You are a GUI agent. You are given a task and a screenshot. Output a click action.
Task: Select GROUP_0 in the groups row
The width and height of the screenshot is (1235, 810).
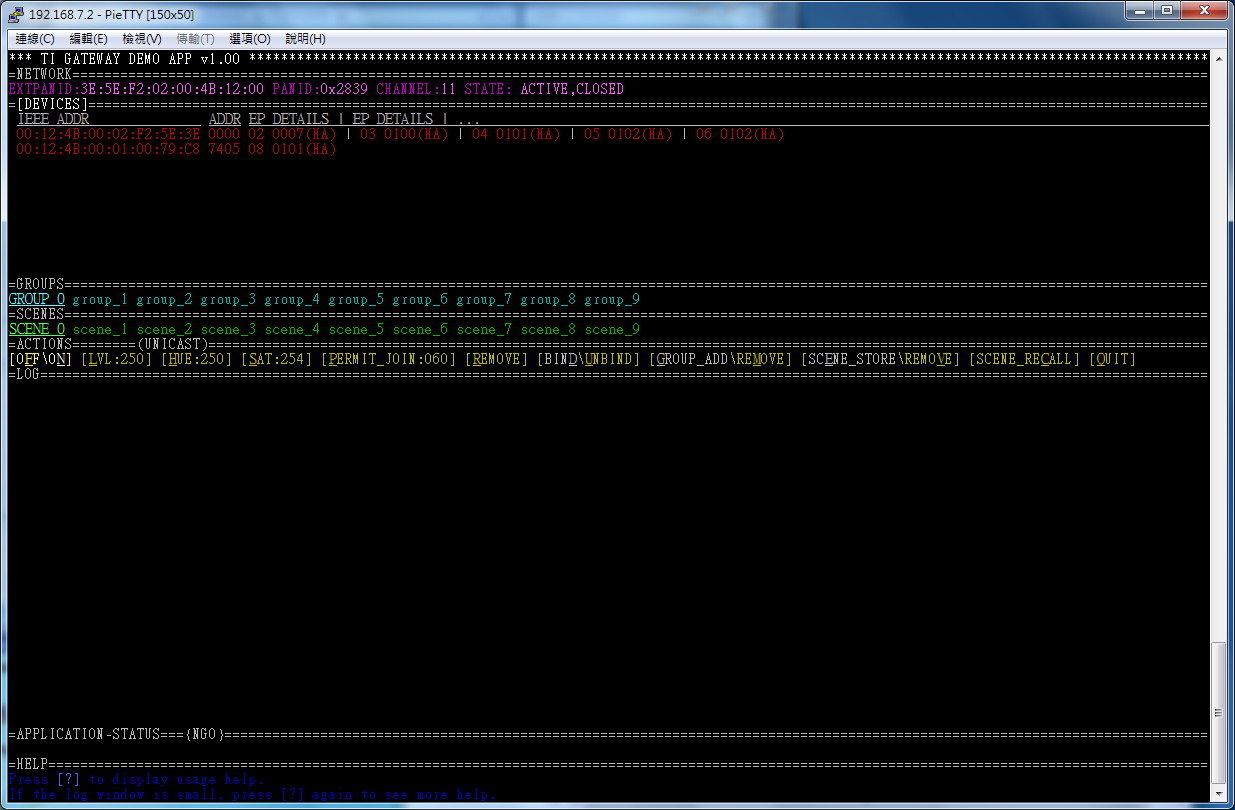(37, 299)
